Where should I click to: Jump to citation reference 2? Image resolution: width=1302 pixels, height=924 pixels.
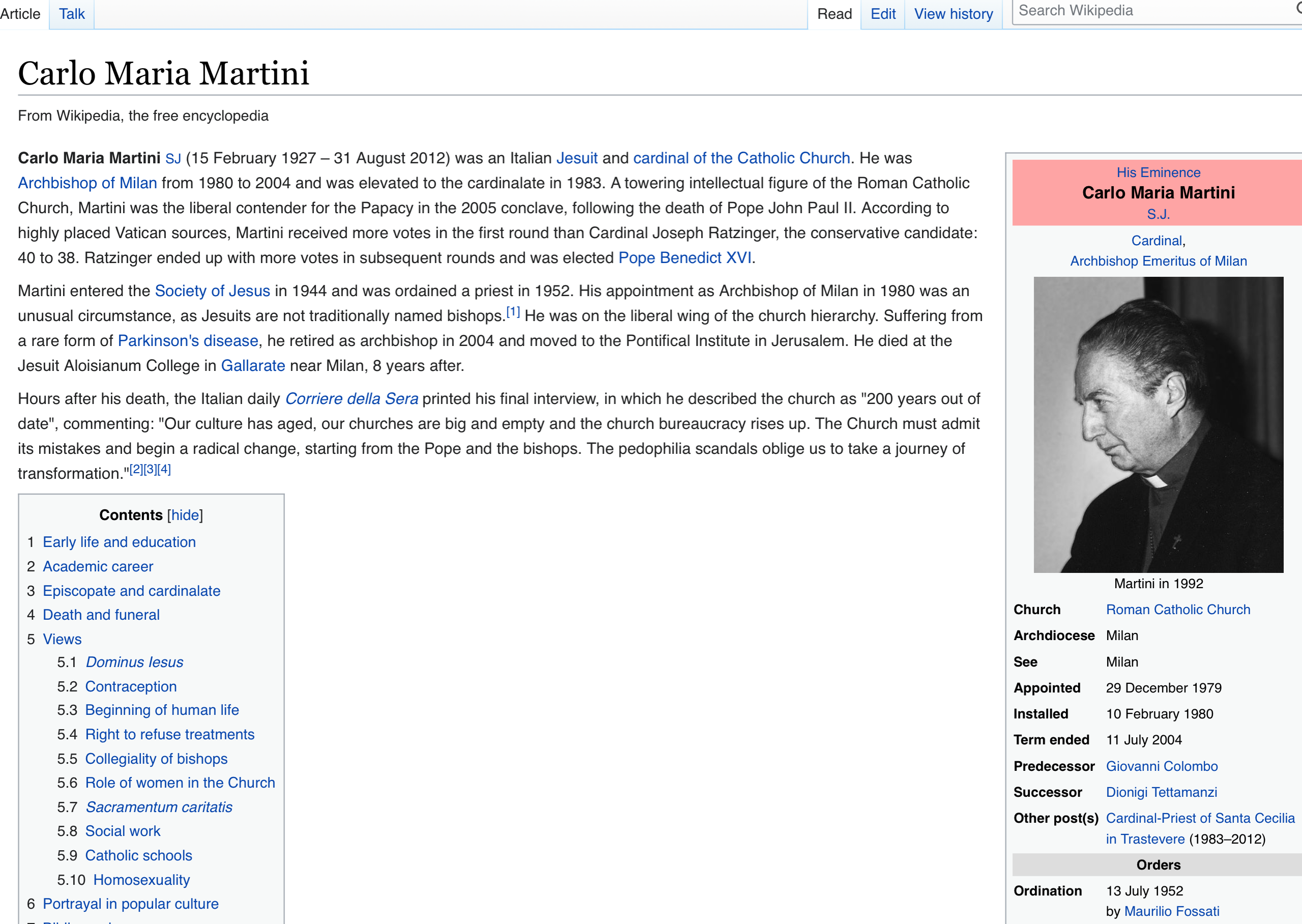tap(136, 469)
